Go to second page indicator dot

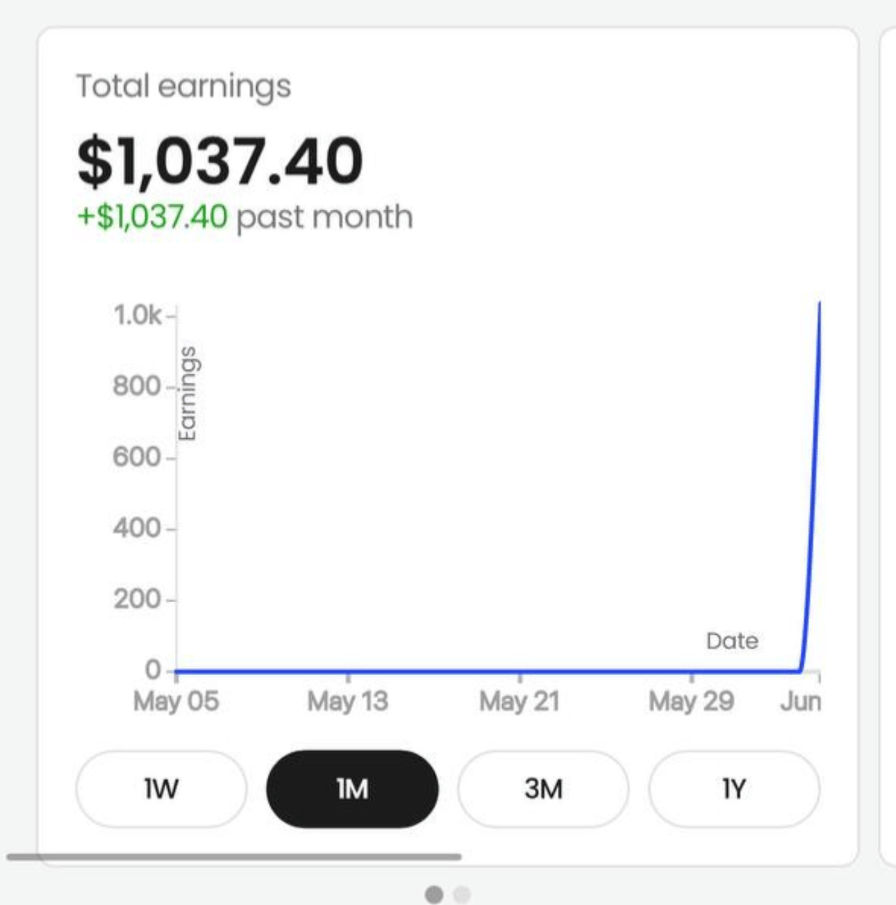coord(461,894)
